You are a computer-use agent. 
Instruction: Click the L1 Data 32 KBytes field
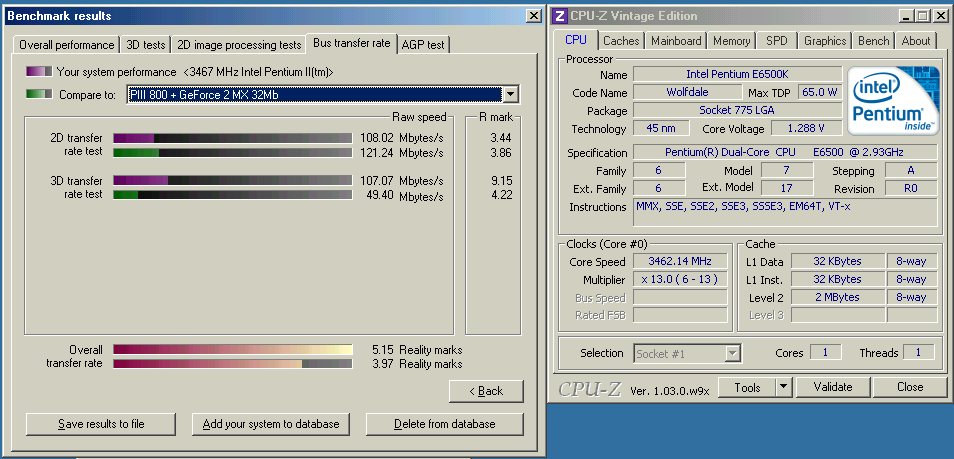tap(837, 262)
